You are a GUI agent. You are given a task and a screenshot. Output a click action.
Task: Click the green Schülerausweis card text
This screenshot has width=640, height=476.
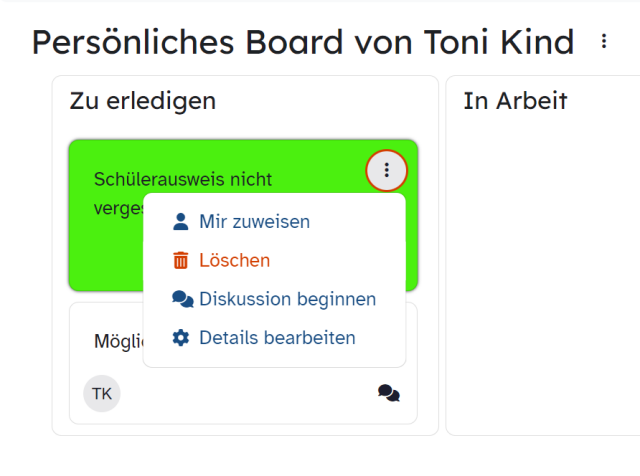[x=182, y=179]
